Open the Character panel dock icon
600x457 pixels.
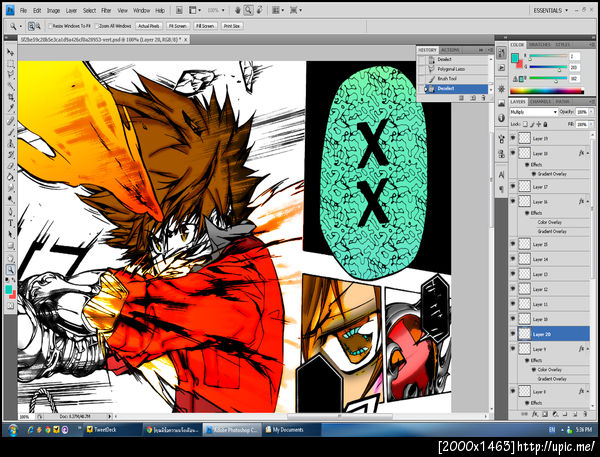pyautogui.click(x=501, y=175)
